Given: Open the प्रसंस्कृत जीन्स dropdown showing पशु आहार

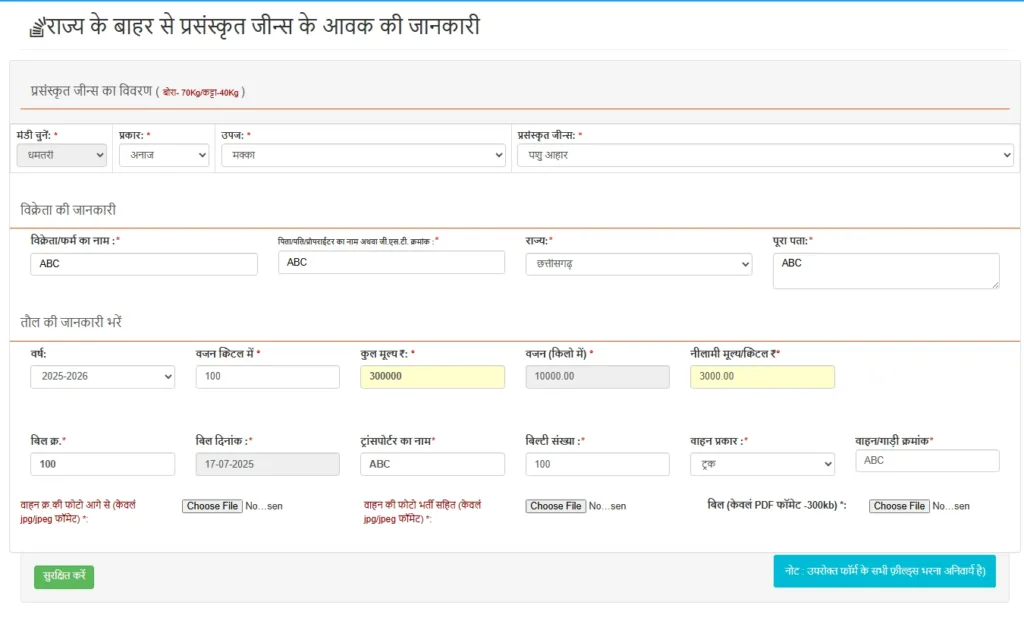Looking at the screenshot, I should [762, 155].
